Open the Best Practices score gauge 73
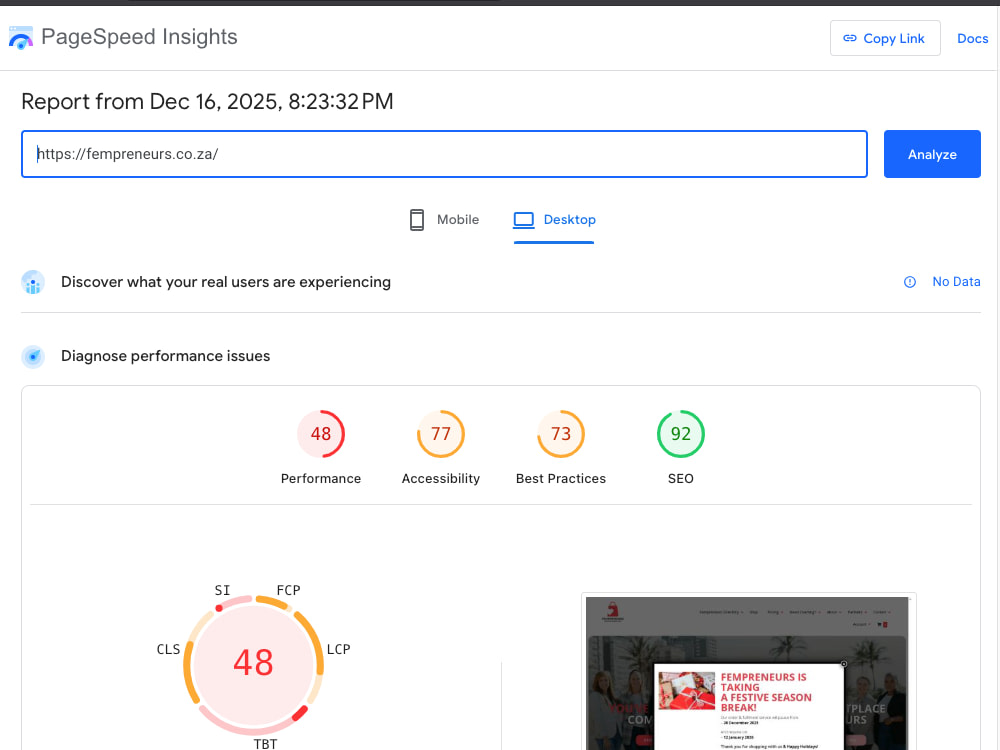 (561, 434)
